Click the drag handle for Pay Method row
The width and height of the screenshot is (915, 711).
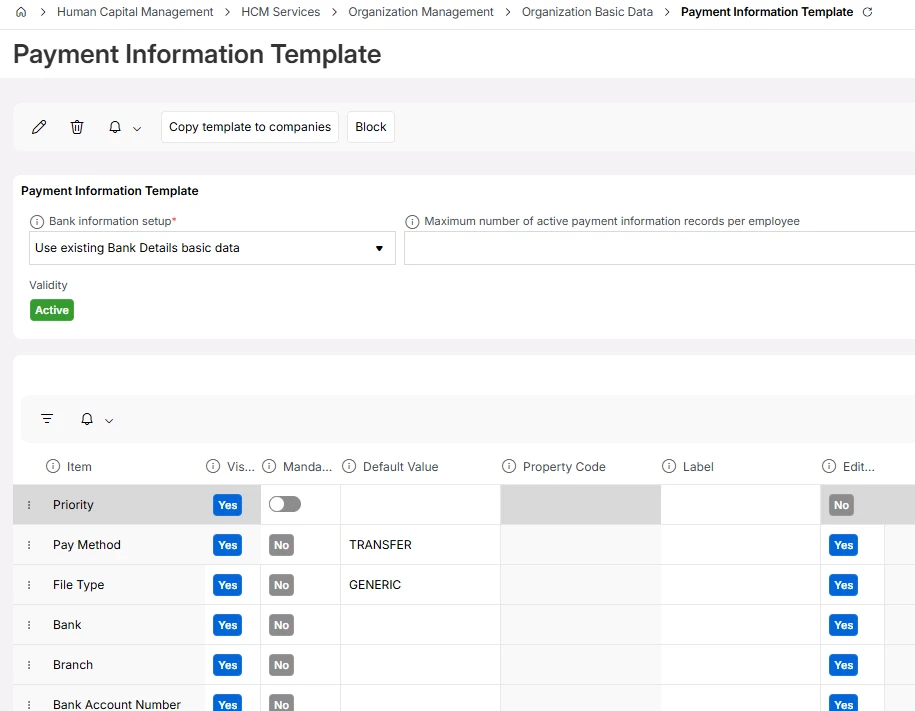[29, 545]
